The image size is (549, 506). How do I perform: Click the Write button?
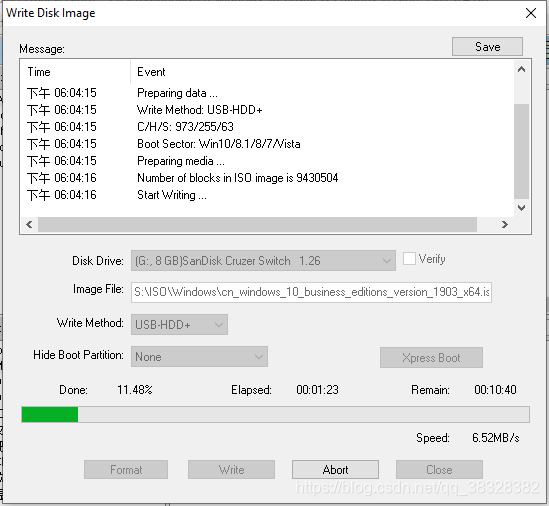point(231,470)
